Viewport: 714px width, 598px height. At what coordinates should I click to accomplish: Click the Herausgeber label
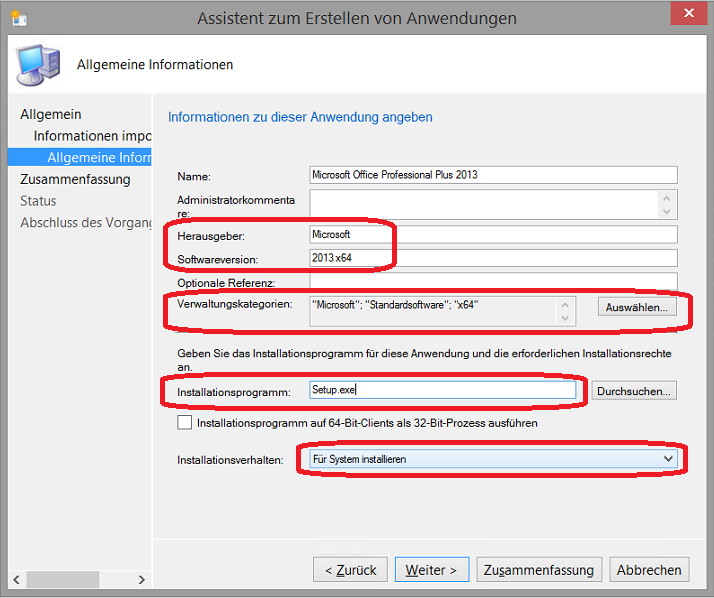pos(211,236)
